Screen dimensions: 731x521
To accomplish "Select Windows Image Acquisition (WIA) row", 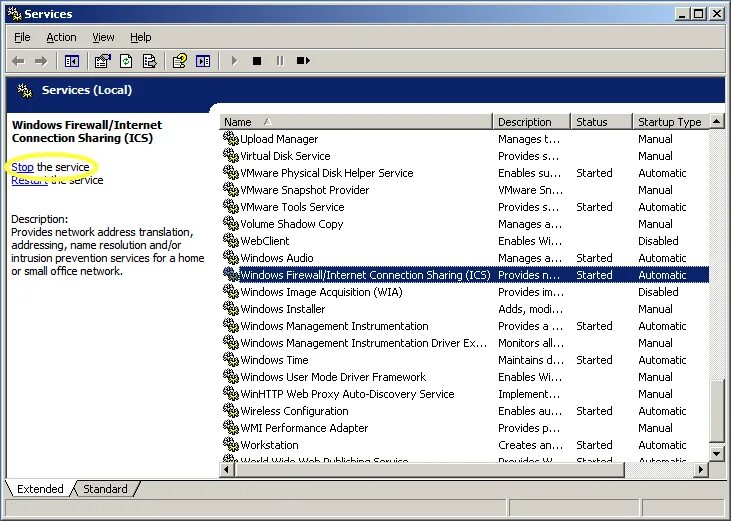I will (x=464, y=292).
